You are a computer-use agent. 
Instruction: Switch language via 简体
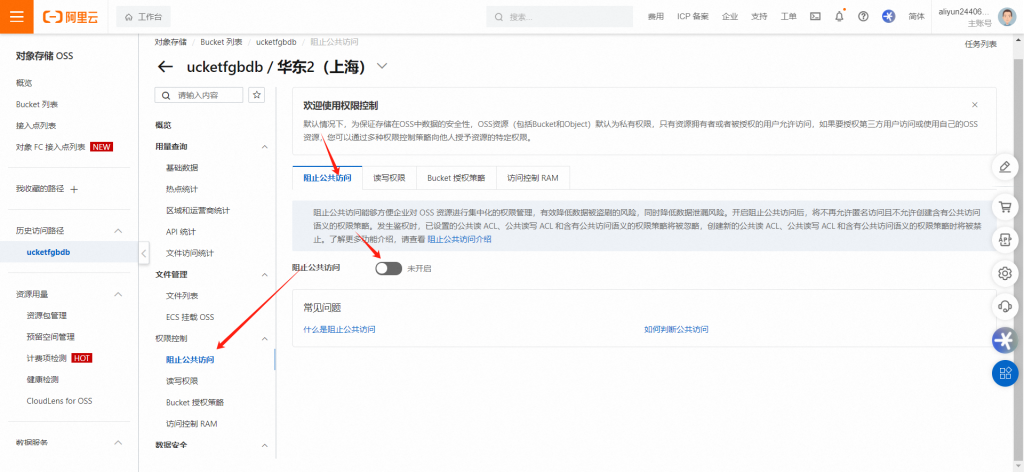916,17
